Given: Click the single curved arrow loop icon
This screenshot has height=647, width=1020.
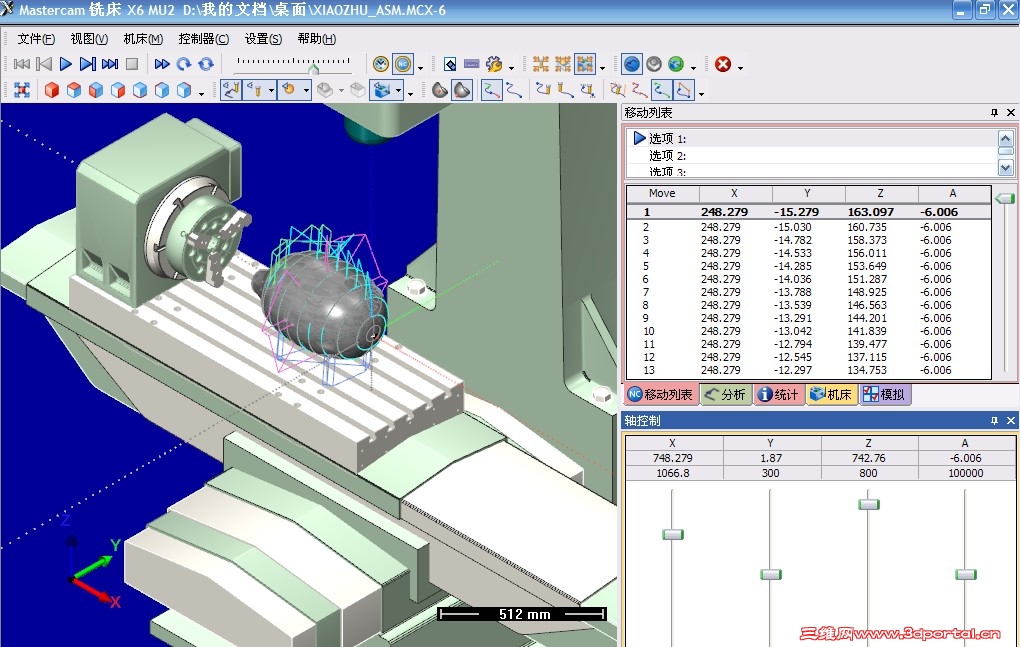Looking at the screenshot, I should [184, 64].
